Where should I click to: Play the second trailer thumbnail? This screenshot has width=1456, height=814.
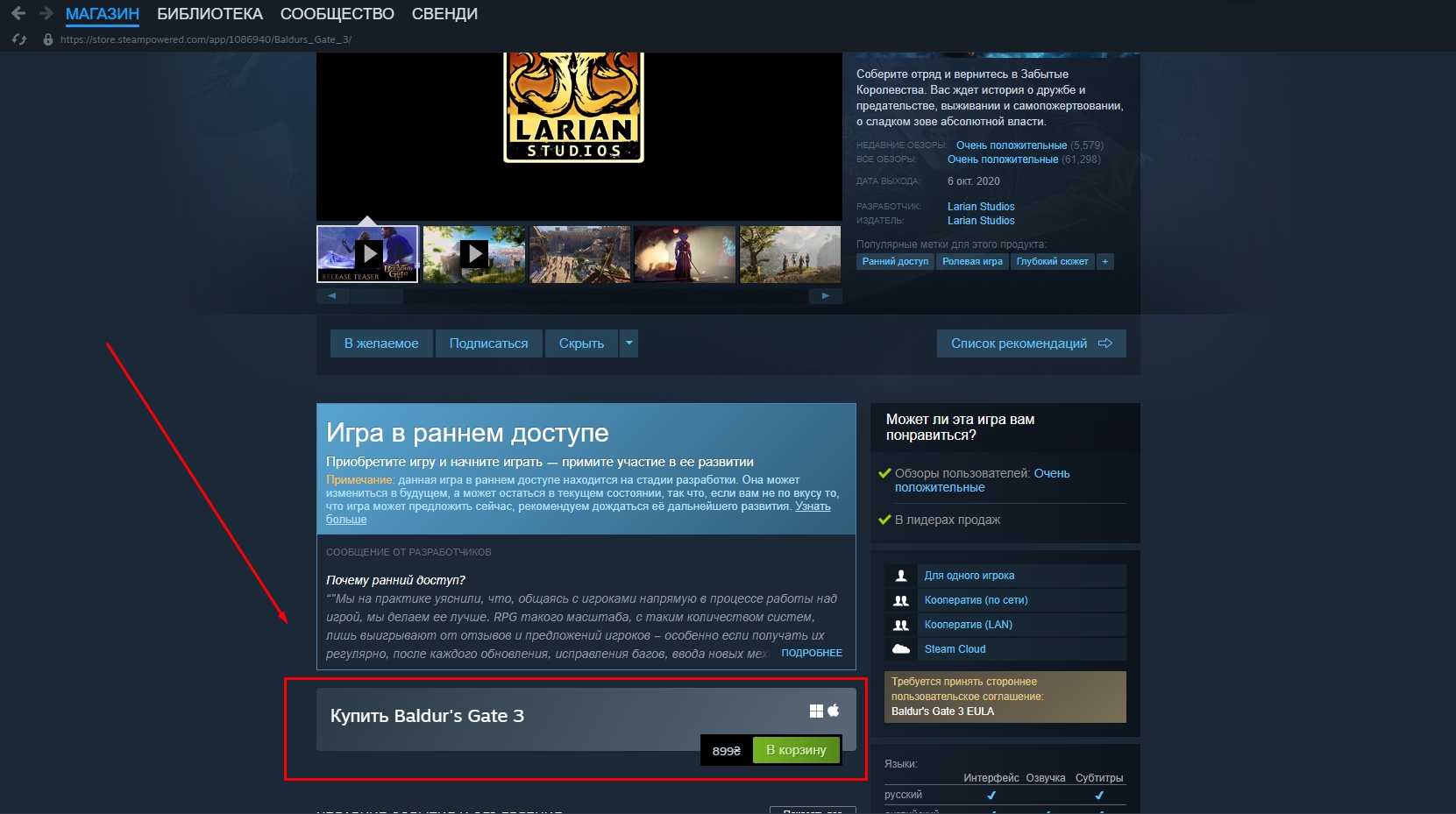[474, 254]
